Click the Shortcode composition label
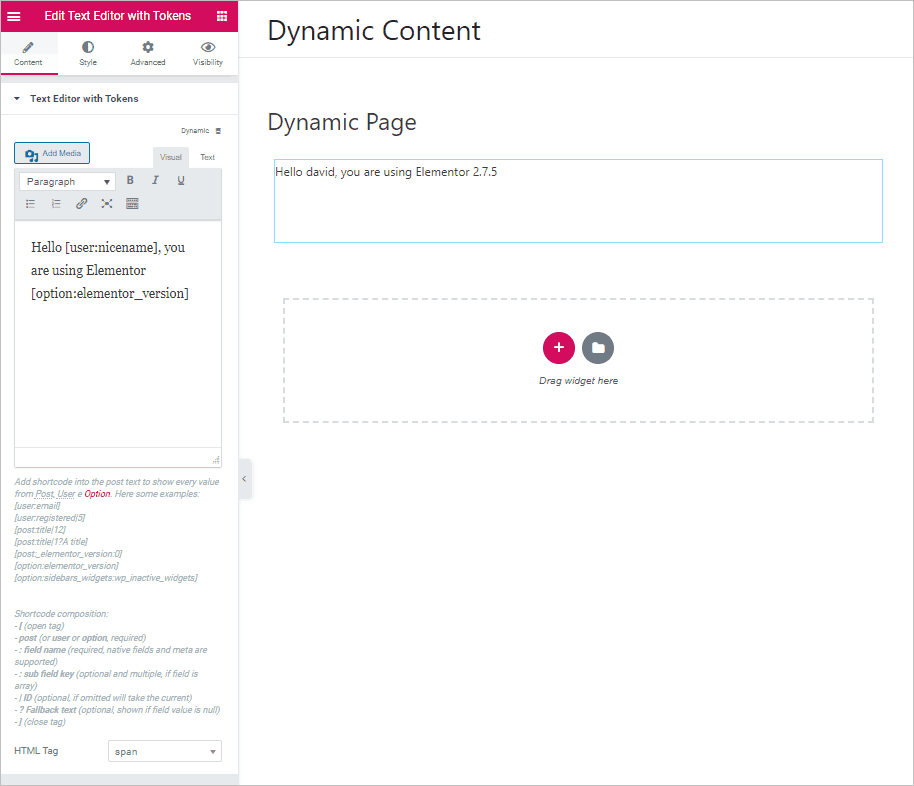914x786 pixels. 61,614
